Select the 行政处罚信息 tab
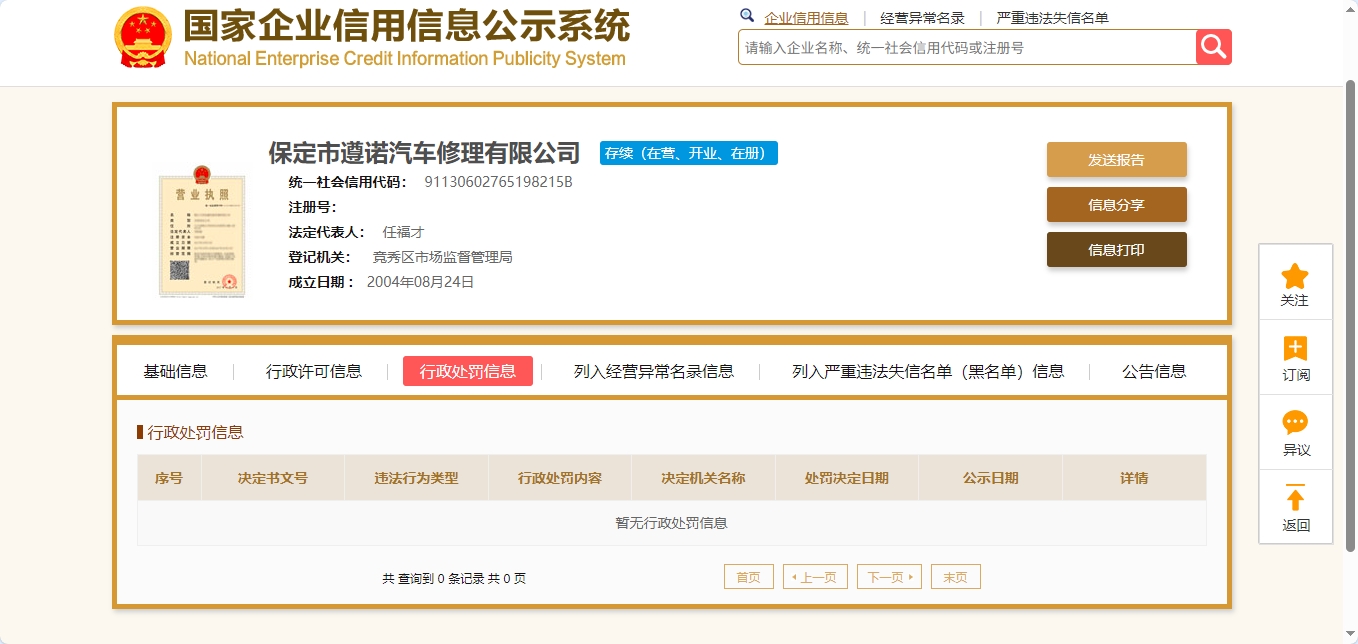 [x=468, y=371]
